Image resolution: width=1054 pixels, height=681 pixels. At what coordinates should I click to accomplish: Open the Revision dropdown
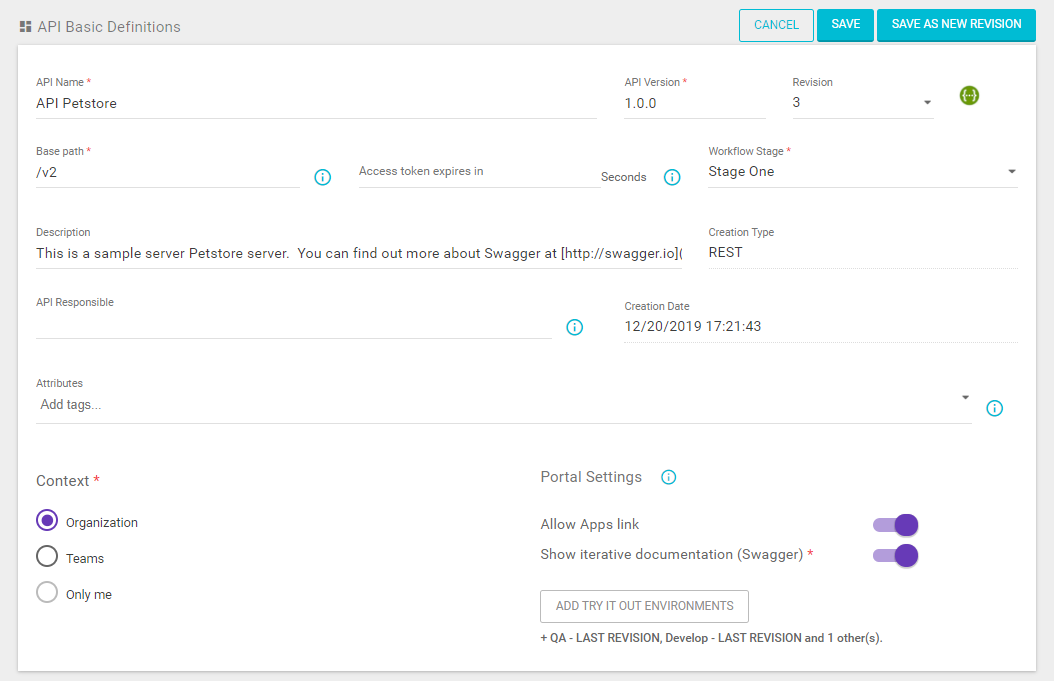point(926,103)
